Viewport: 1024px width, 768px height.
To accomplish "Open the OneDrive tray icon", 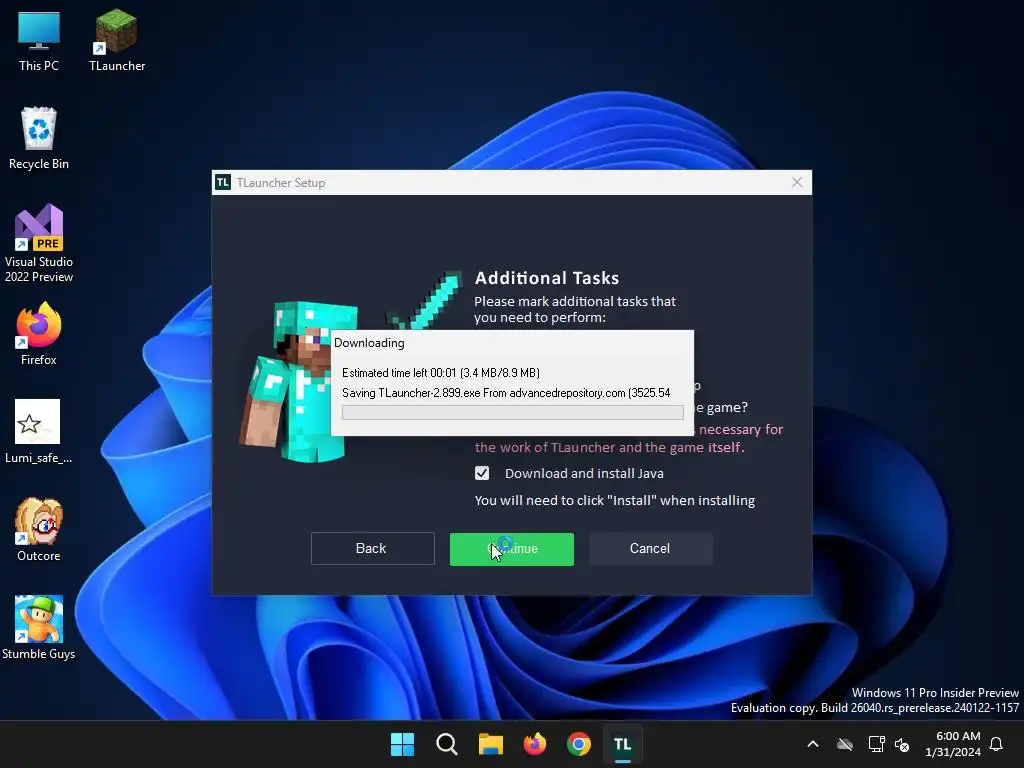I will [x=845, y=744].
